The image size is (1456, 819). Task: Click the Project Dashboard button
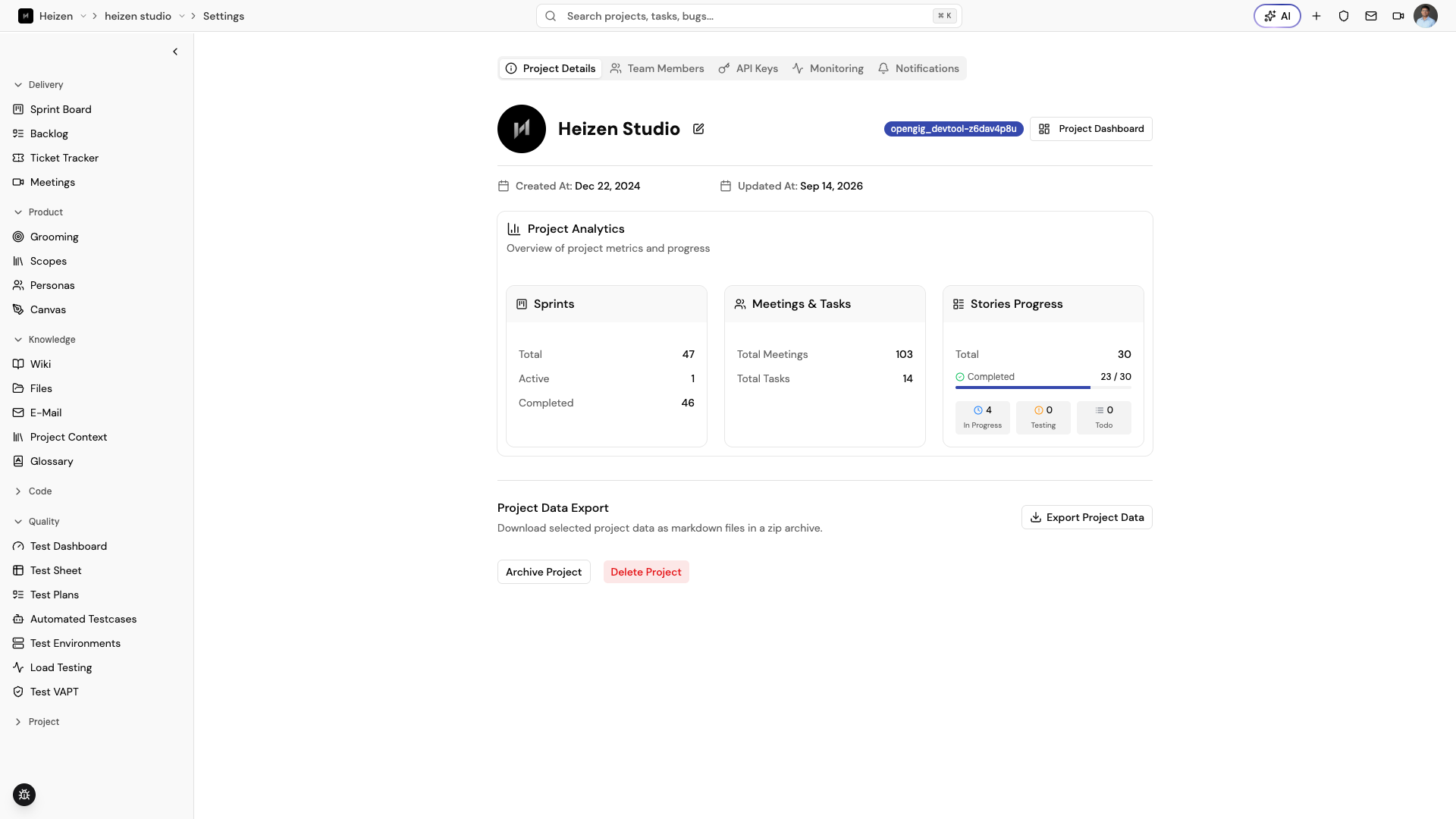pos(1091,129)
